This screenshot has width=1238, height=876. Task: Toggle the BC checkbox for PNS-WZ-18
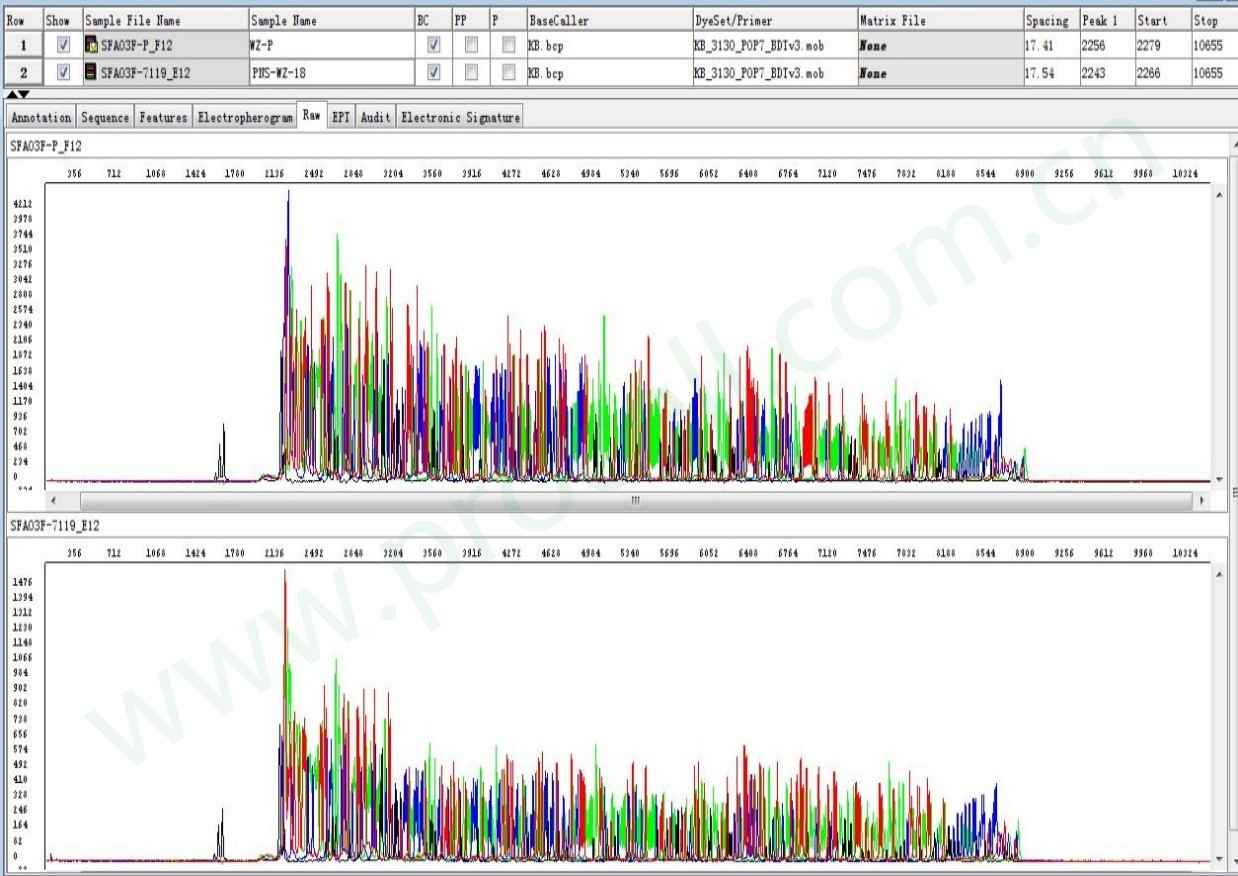pos(433,72)
